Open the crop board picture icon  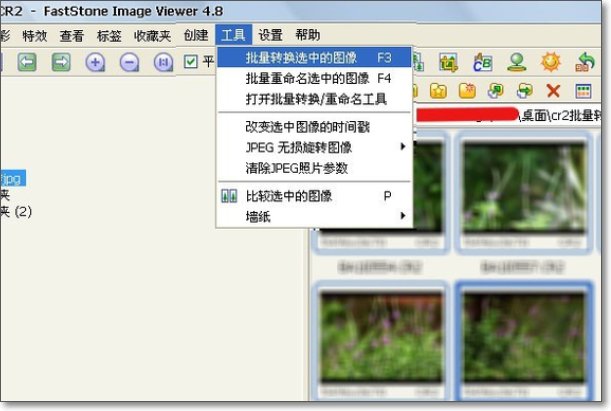pyautogui.click(x=448, y=62)
